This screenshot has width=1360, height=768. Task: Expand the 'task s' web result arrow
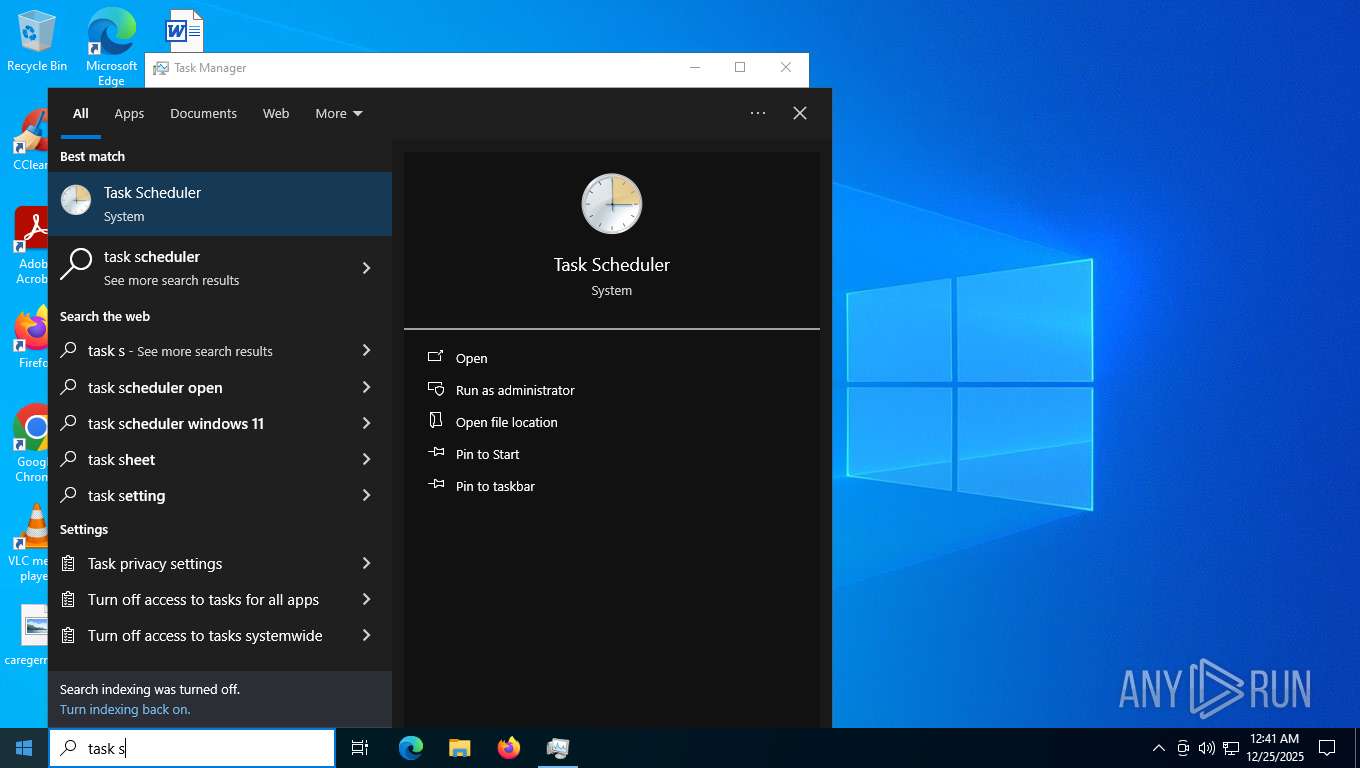click(x=367, y=351)
